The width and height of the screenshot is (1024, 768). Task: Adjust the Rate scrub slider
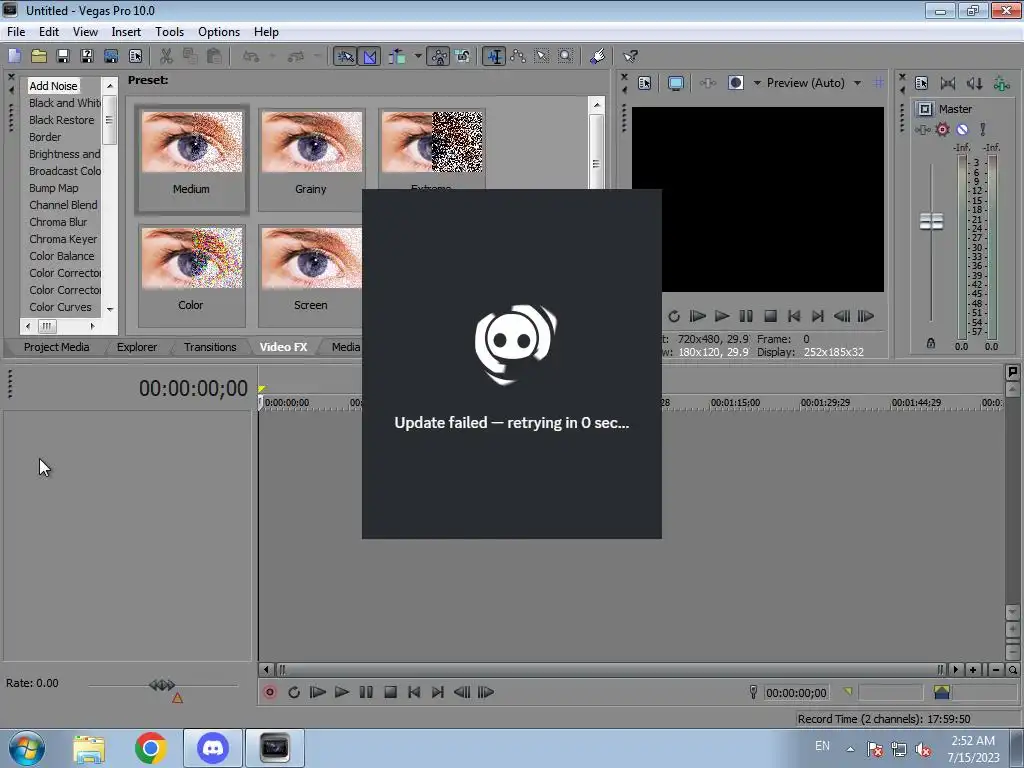coord(162,685)
